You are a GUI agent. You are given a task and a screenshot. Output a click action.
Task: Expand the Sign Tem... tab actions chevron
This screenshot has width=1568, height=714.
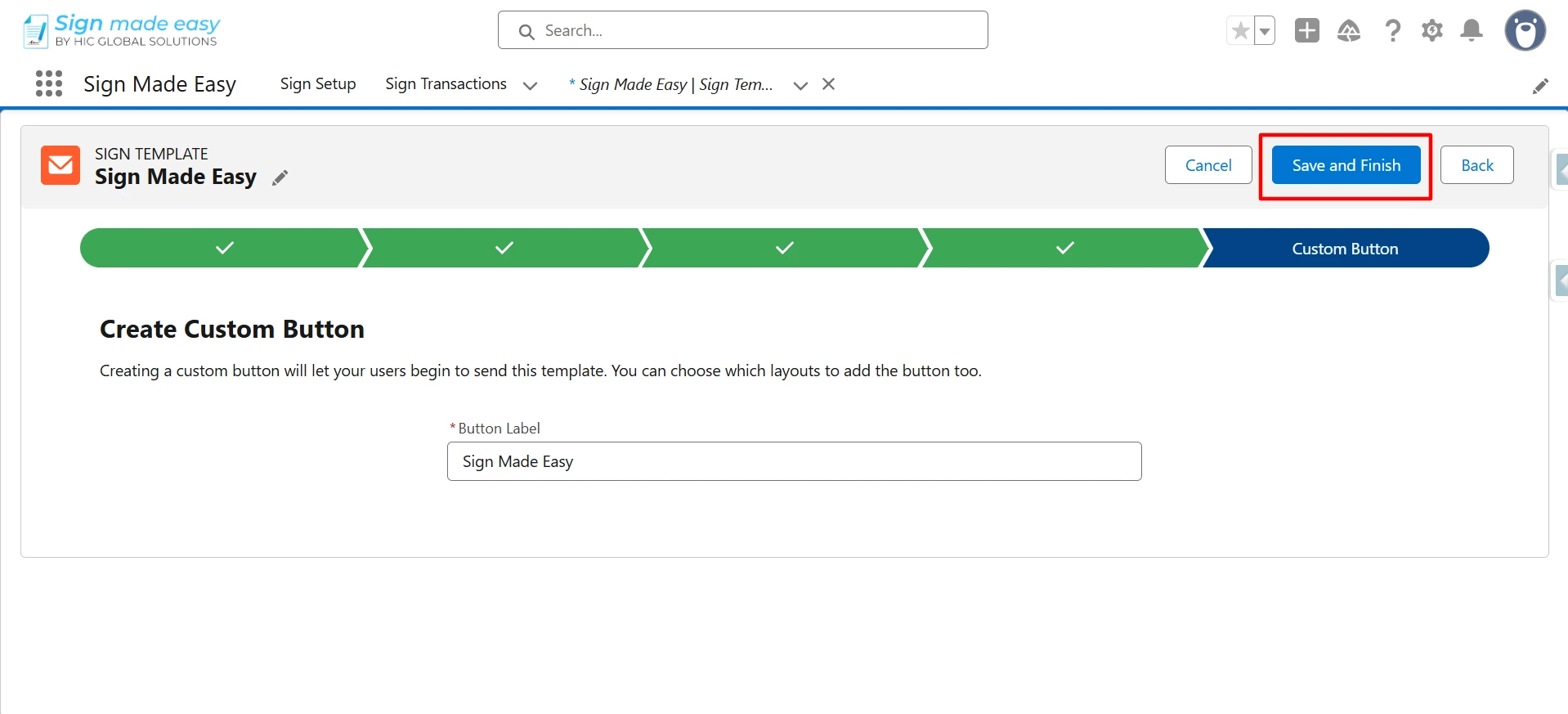800,85
